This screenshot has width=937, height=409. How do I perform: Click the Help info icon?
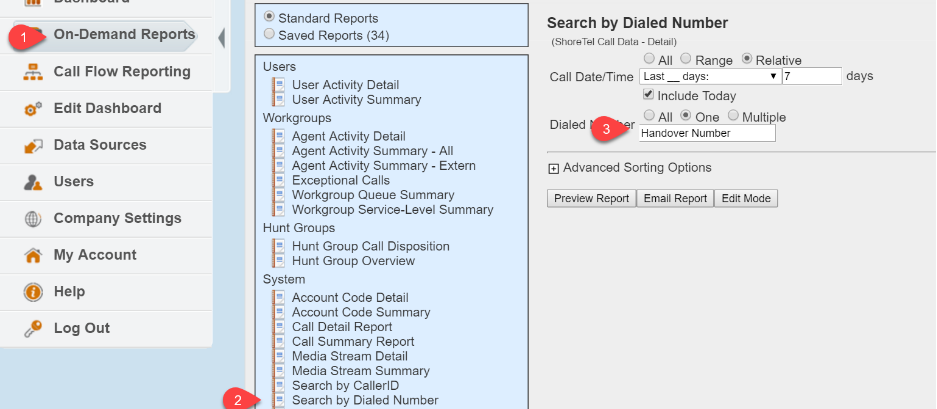pos(33,292)
